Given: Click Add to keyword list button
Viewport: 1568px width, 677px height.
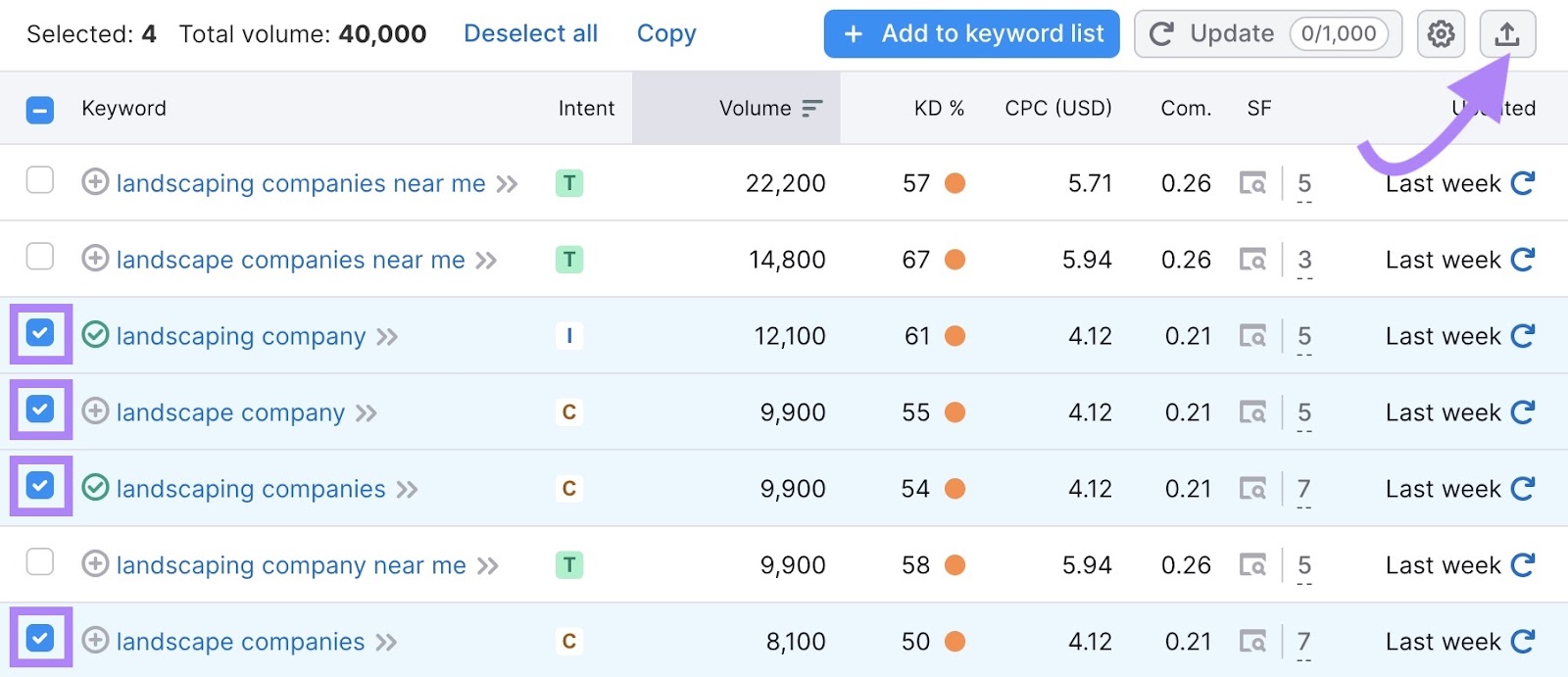Looking at the screenshot, I should pos(971,34).
